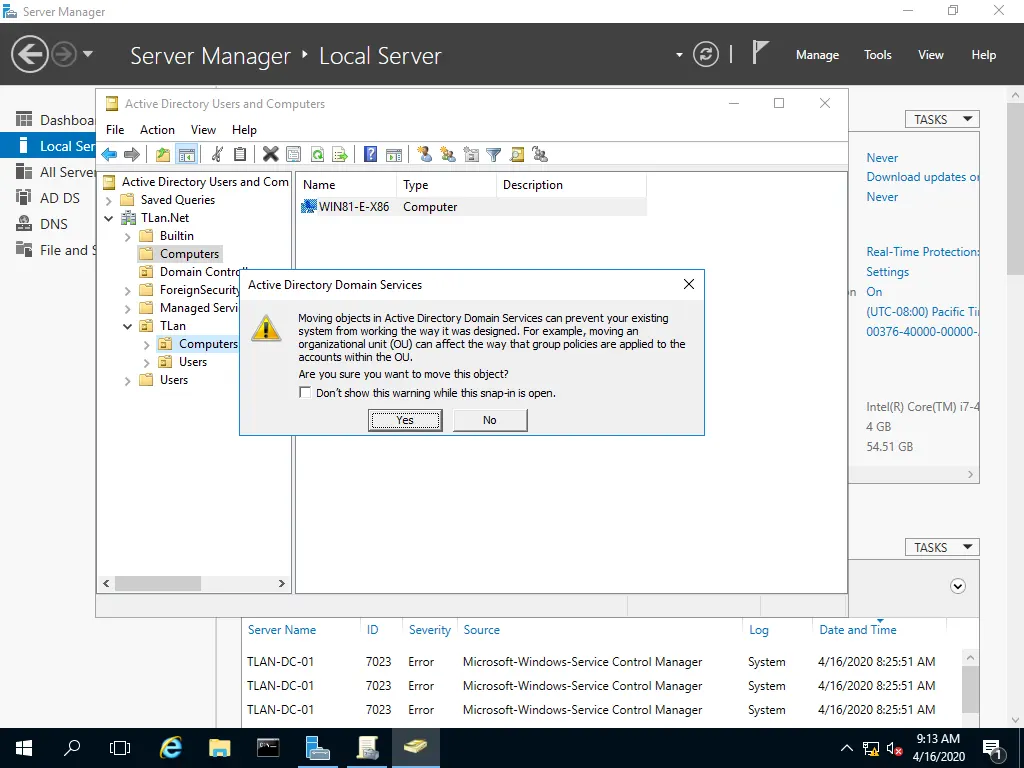
Task: Open the File menu in ADUC
Action: [x=115, y=129]
